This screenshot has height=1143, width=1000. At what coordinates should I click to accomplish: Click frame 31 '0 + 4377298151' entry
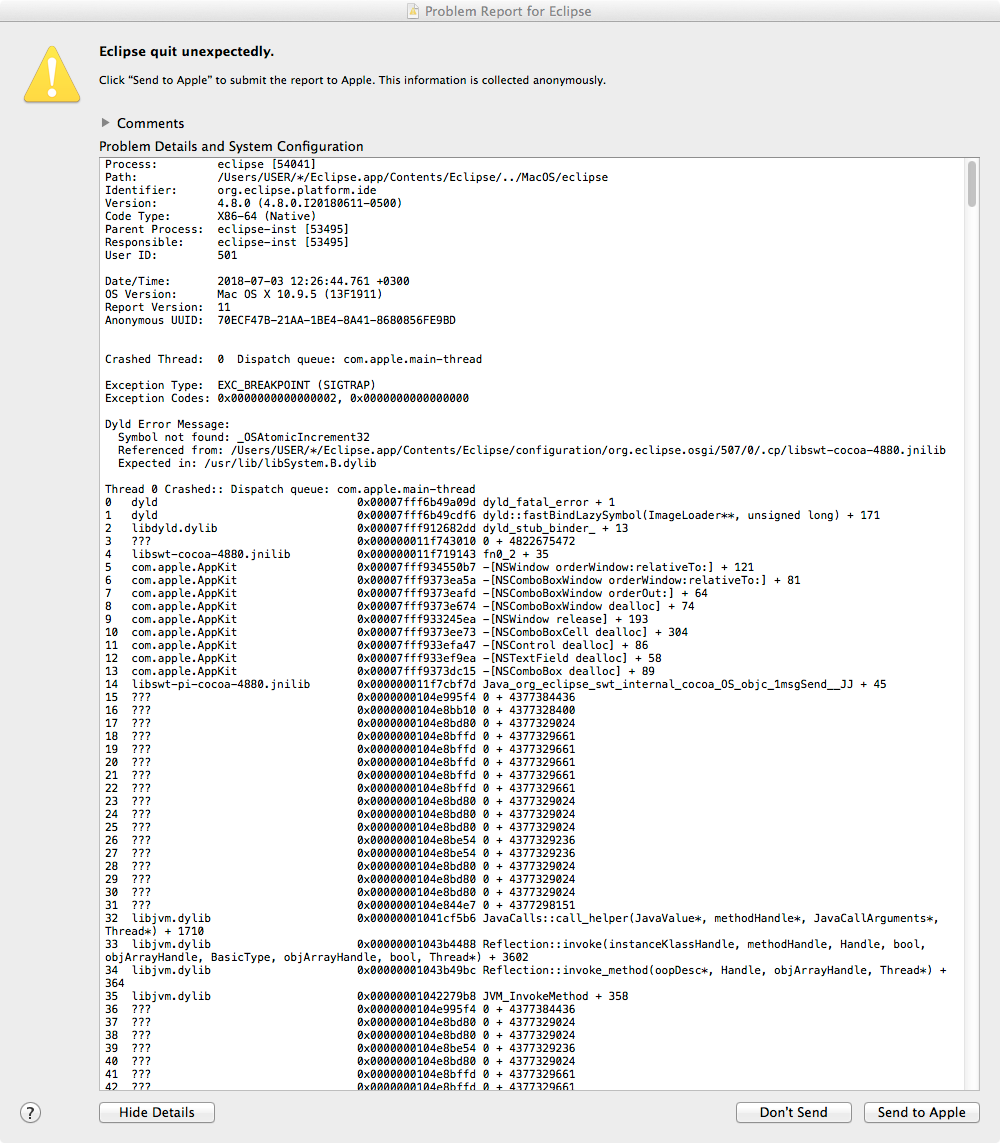340,905
